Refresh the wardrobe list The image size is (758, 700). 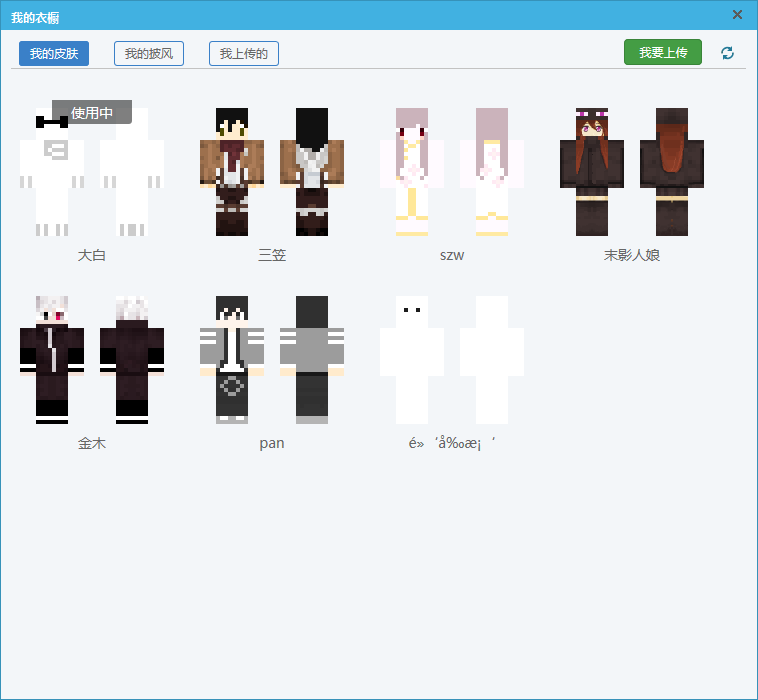click(728, 53)
